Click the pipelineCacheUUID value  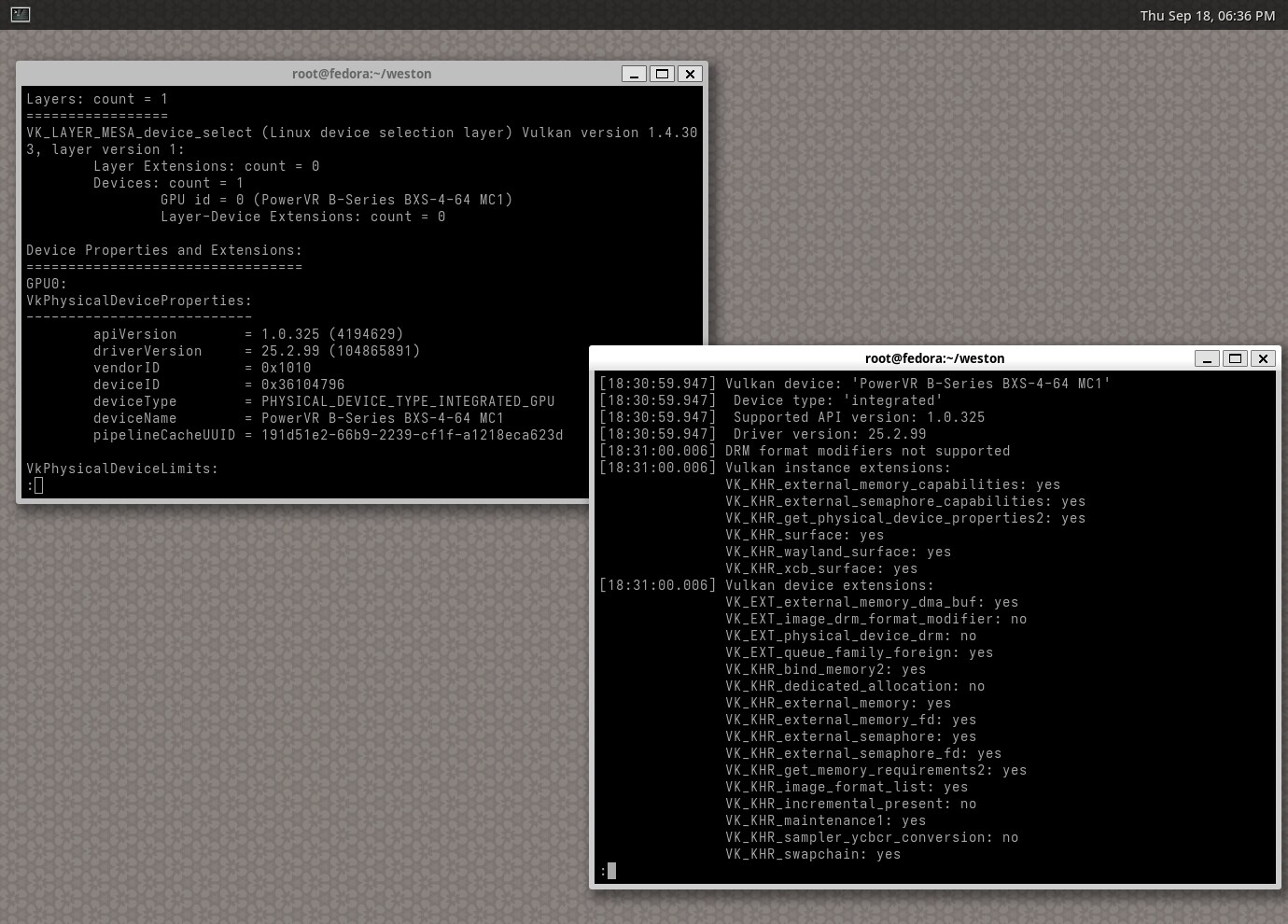pos(412,435)
